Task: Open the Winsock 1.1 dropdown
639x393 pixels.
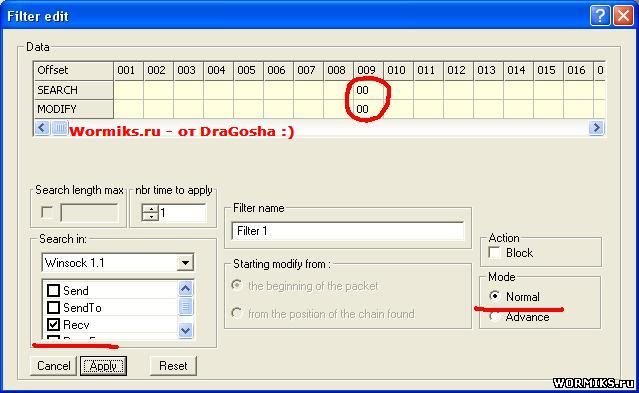Action: [185, 263]
